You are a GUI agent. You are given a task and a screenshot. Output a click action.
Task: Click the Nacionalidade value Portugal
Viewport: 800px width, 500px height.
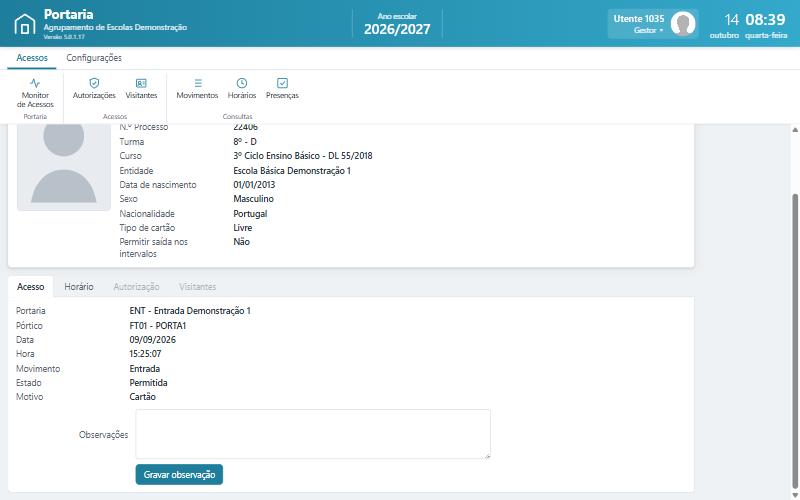point(250,214)
